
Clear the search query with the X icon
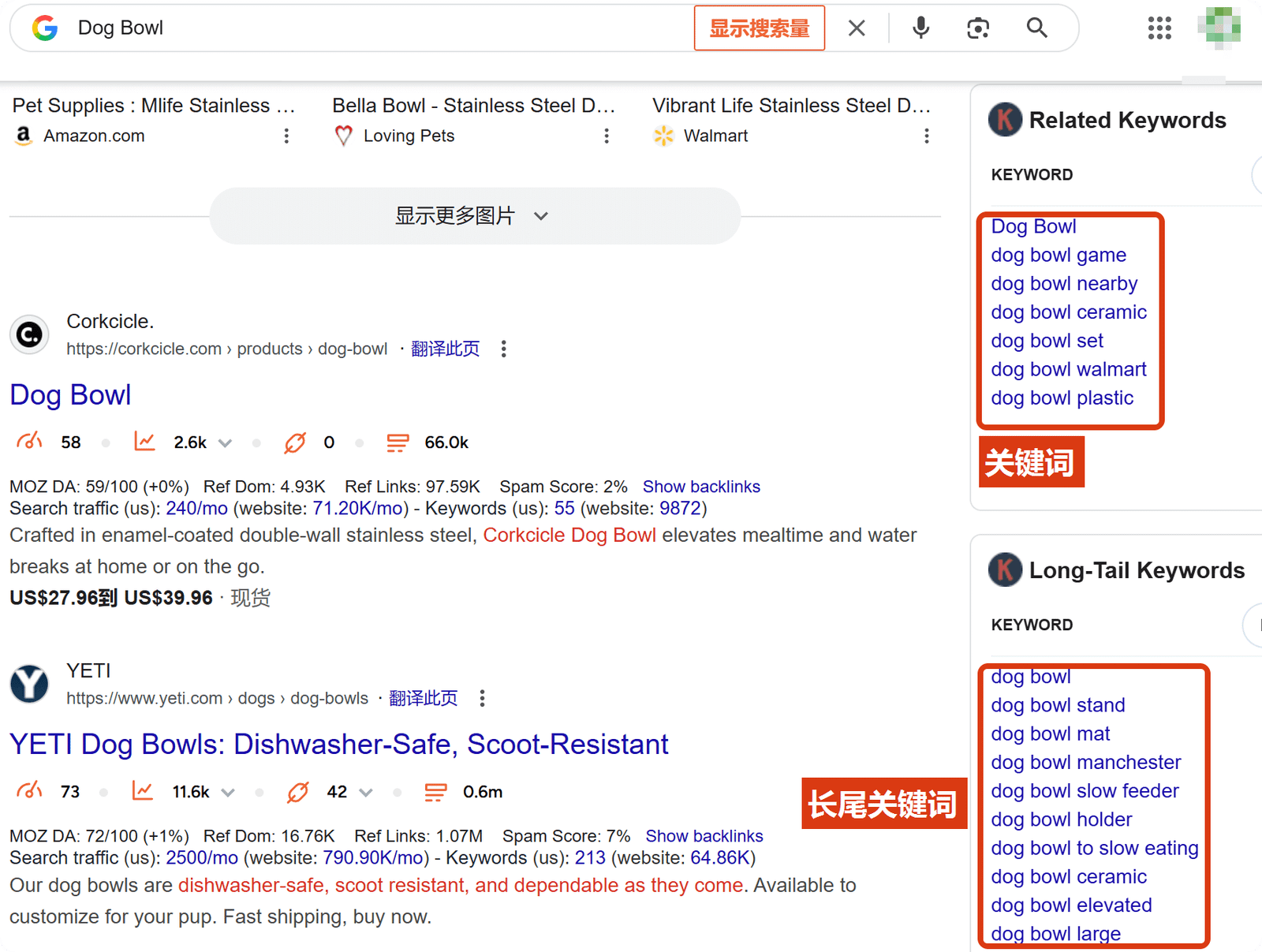point(857,28)
